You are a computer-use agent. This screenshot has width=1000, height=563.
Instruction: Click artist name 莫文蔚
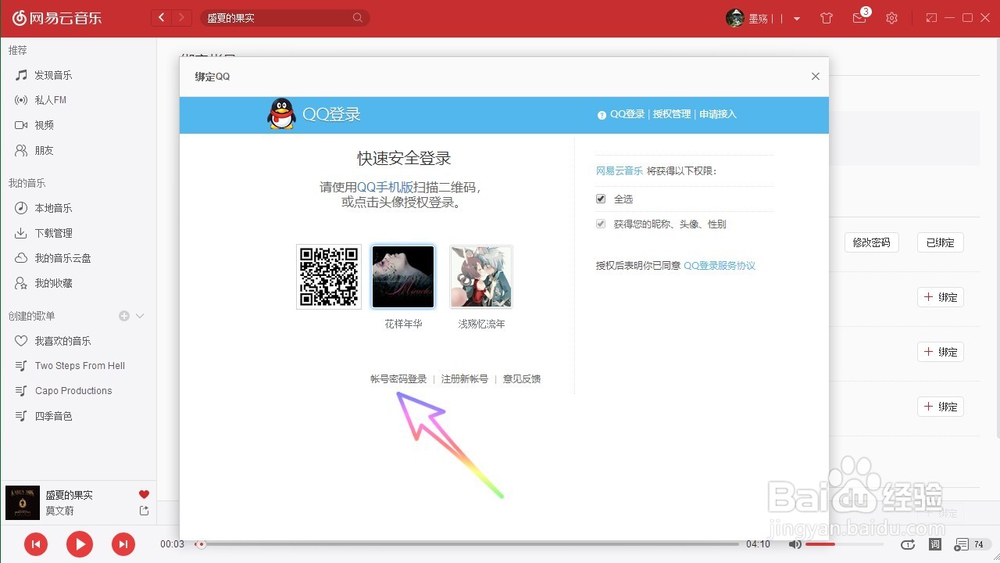[59, 511]
